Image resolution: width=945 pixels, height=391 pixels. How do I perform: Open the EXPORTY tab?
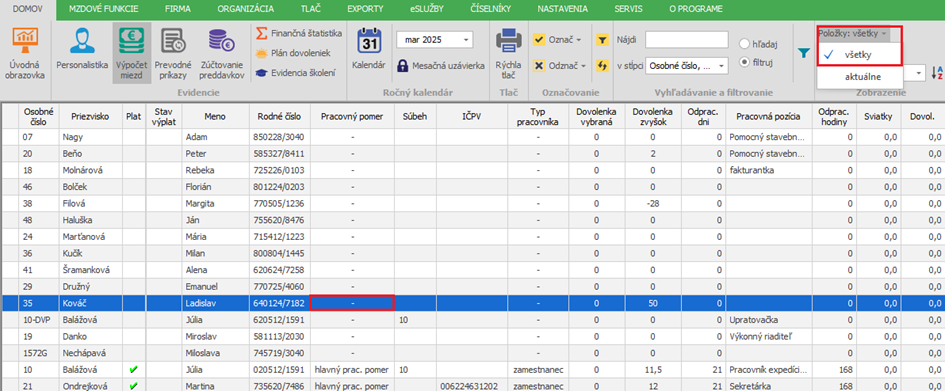pos(365,9)
